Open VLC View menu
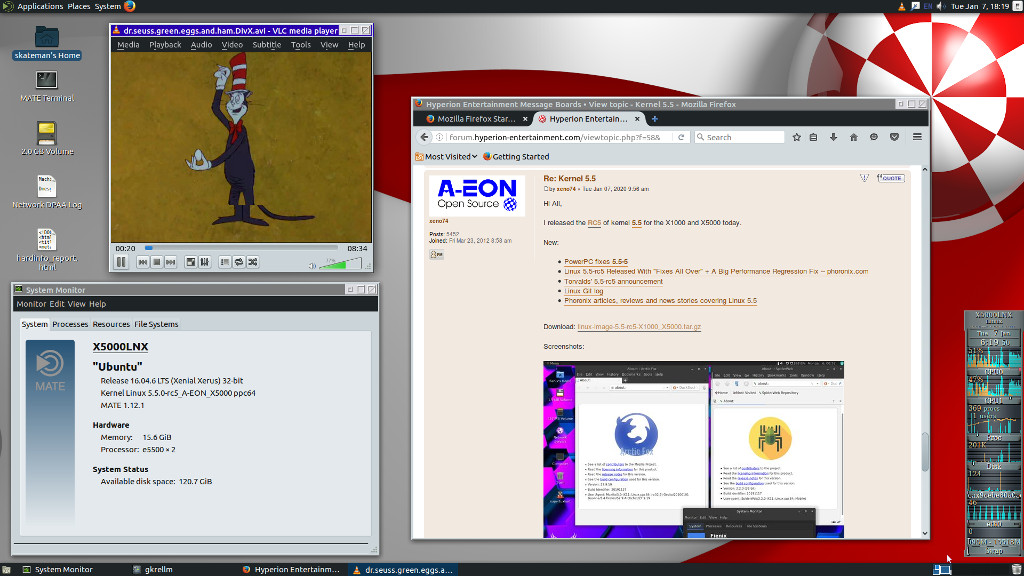The image size is (1024, 576). tap(329, 44)
